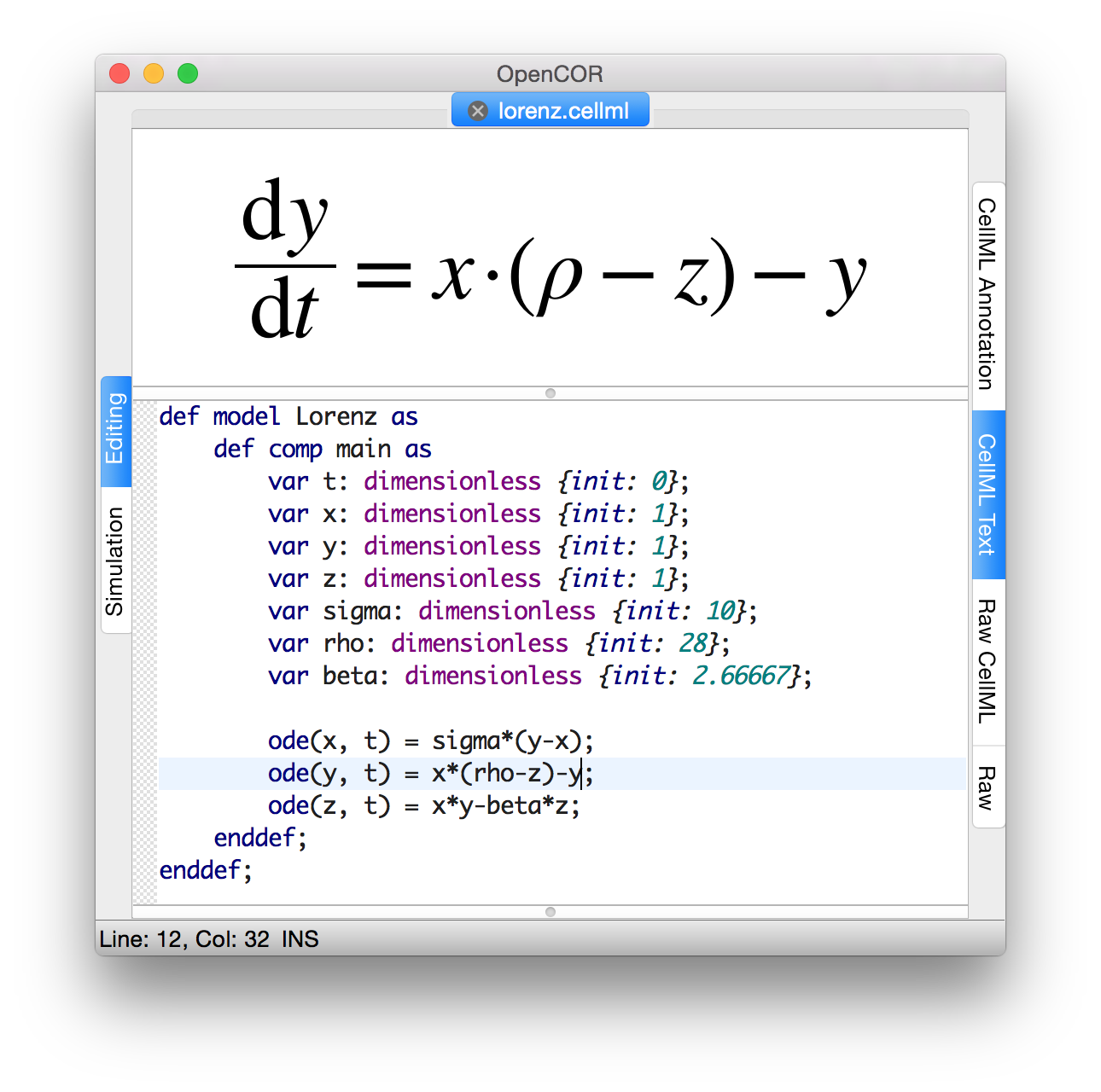Click the 'def model Lorenz as' line
Viewport: 1101px width, 1092px height.
(288, 416)
